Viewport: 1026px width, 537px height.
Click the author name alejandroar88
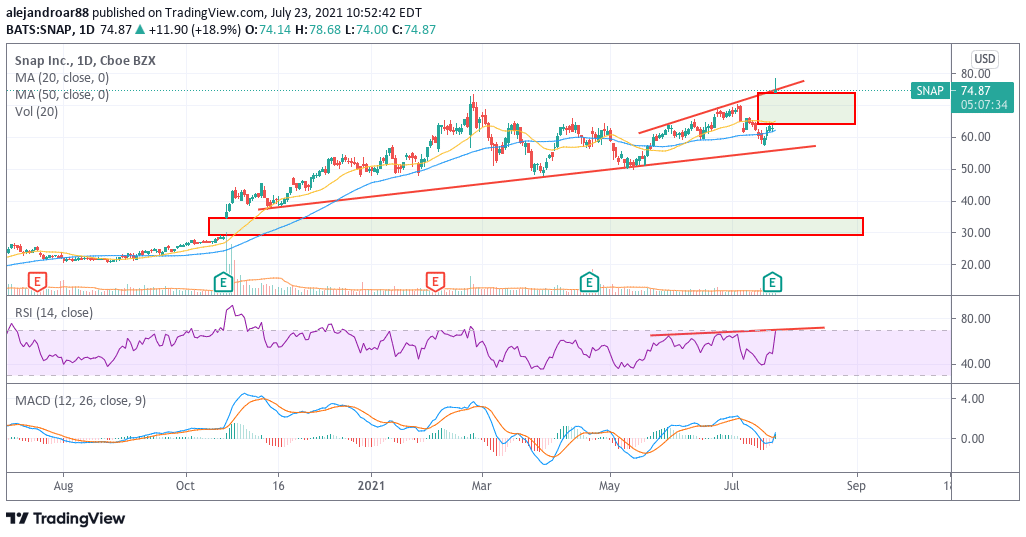click(47, 12)
